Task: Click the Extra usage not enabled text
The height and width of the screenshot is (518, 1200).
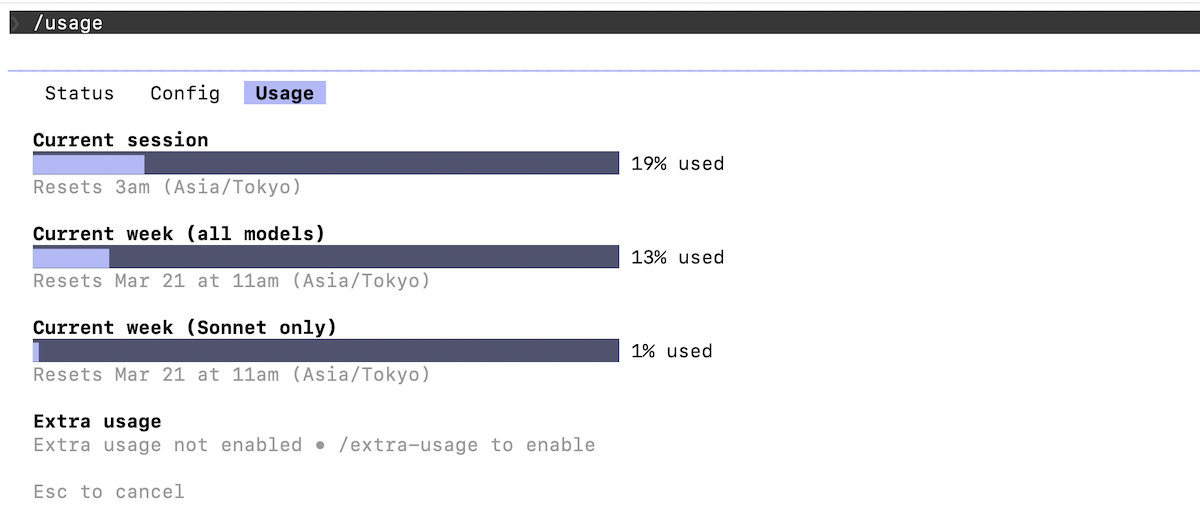Action: 167,445
